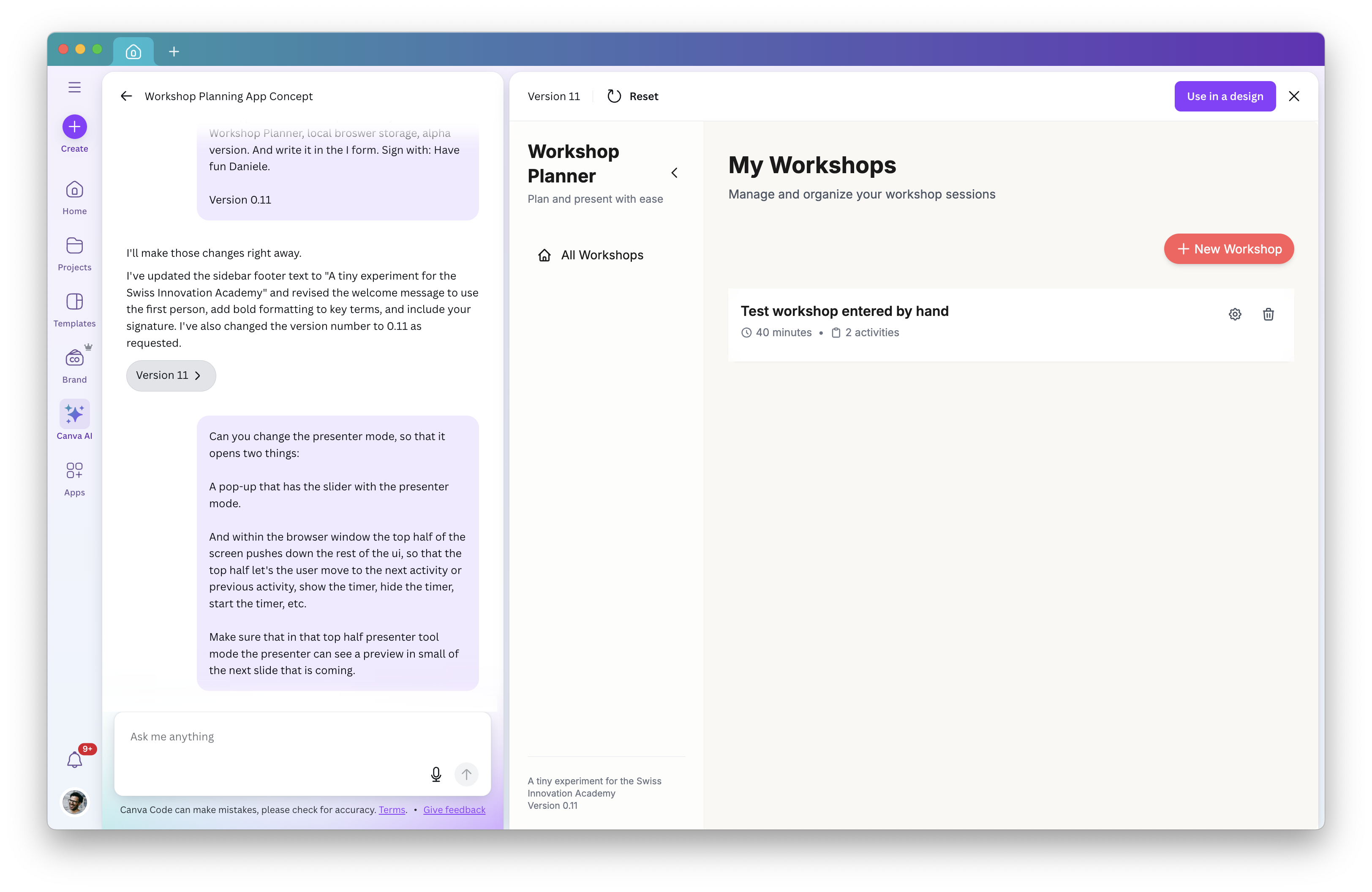The height and width of the screenshot is (892, 1372).
Task: Click the Use in a design button
Action: 1225,96
